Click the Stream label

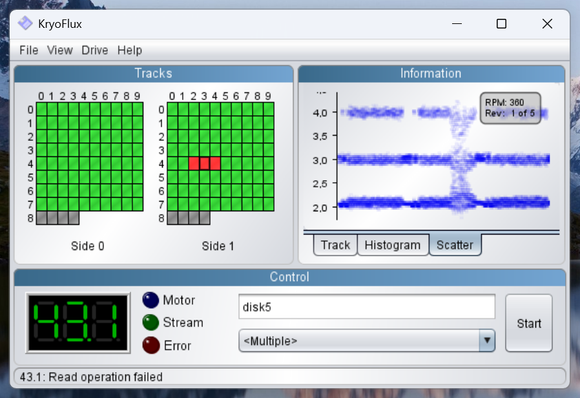(x=183, y=323)
